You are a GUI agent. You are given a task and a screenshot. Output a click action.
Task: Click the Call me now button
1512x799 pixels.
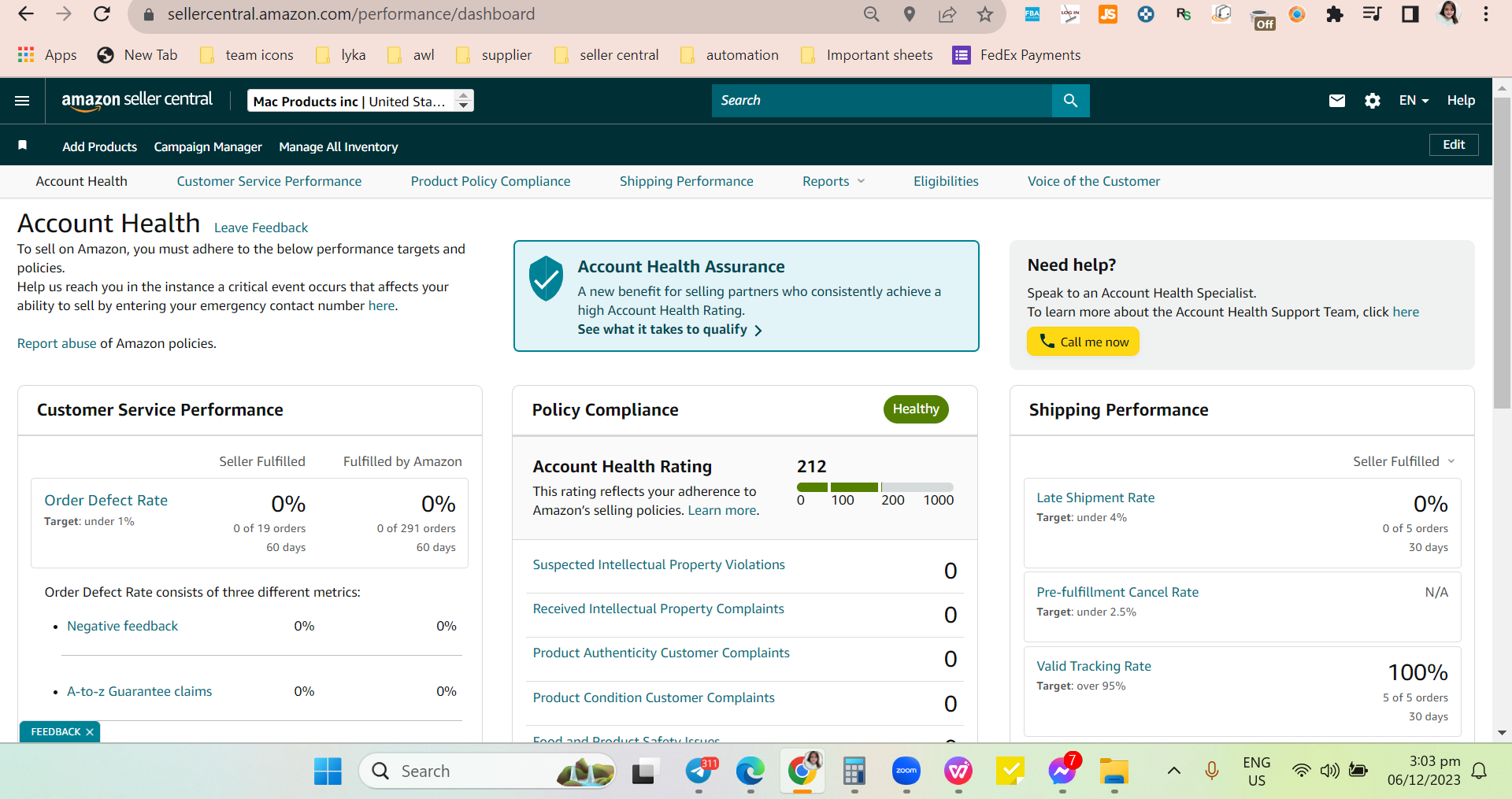pos(1083,342)
